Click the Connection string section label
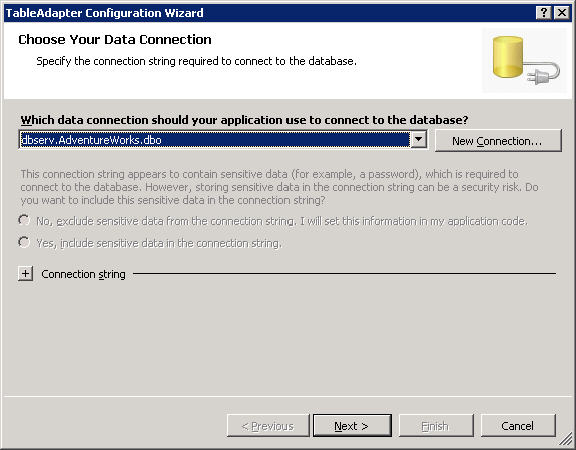 [83, 274]
